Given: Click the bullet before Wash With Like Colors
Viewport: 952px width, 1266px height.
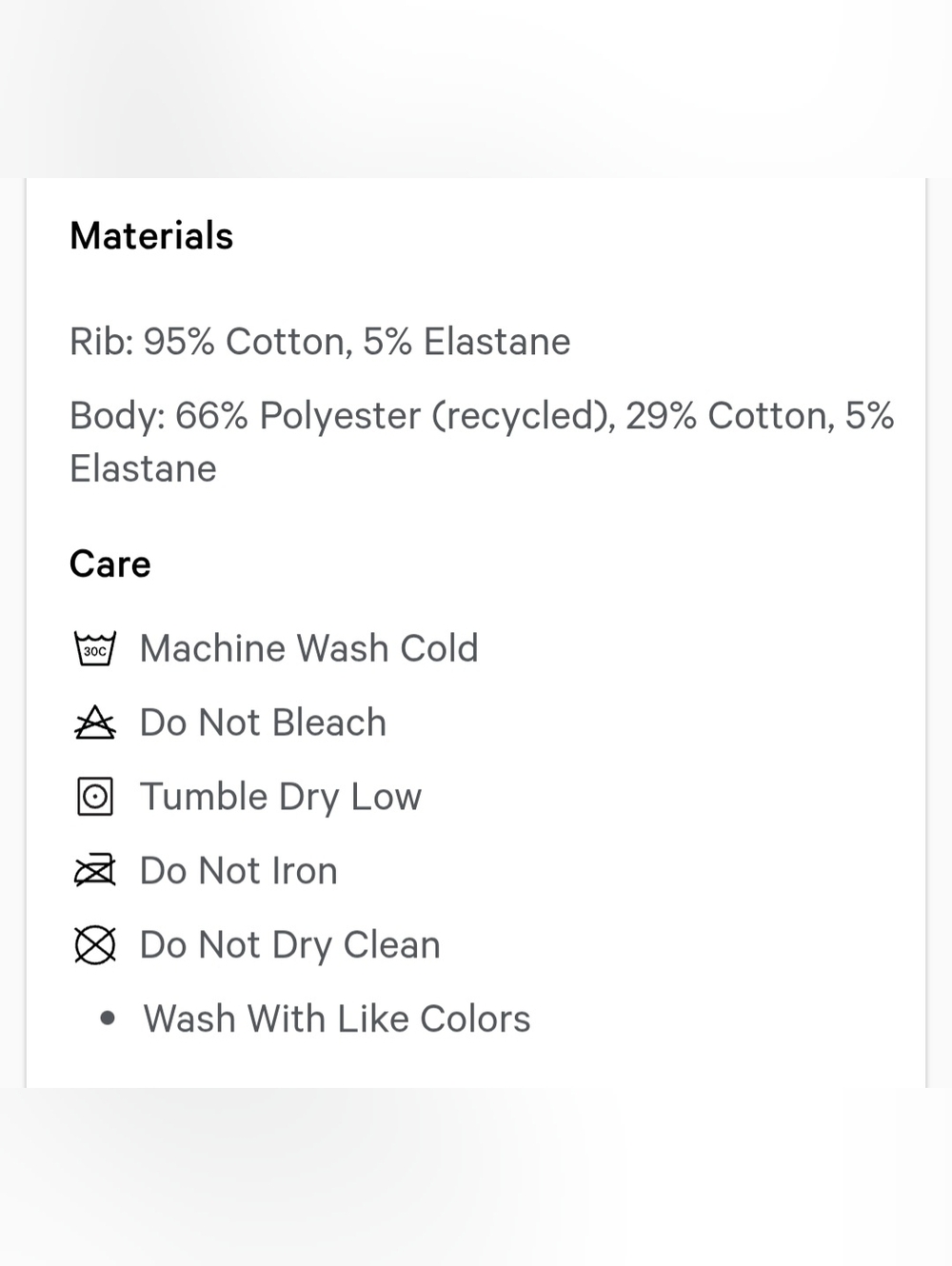Looking at the screenshot, I should (x=108, y=1019).
